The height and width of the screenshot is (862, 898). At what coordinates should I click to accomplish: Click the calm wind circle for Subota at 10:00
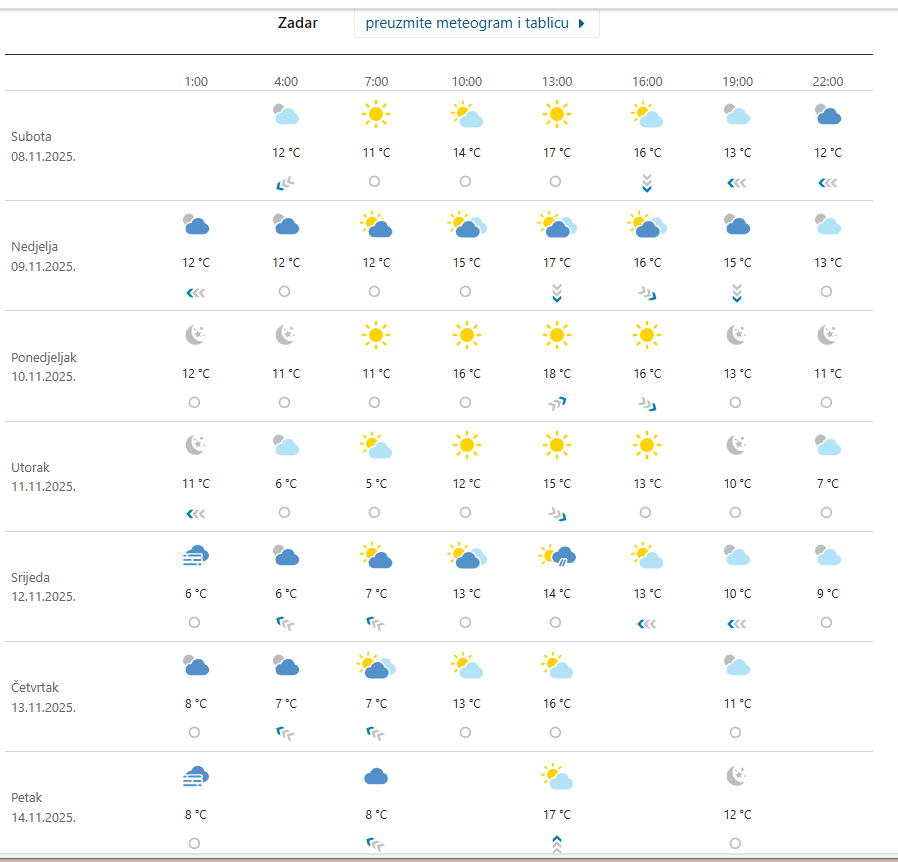pyautogui.click(x=466, y=182)
